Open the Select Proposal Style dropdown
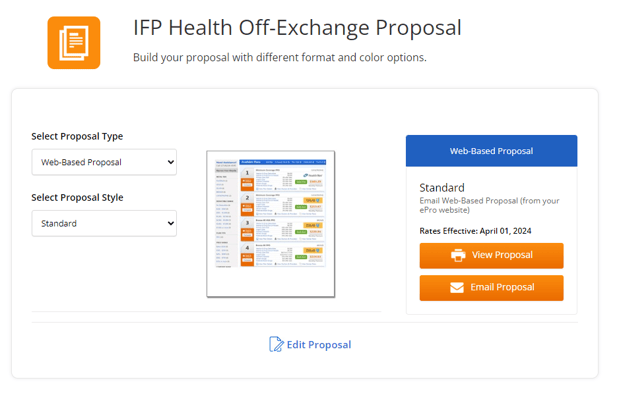Screen dimensions: 619x395 104,223
